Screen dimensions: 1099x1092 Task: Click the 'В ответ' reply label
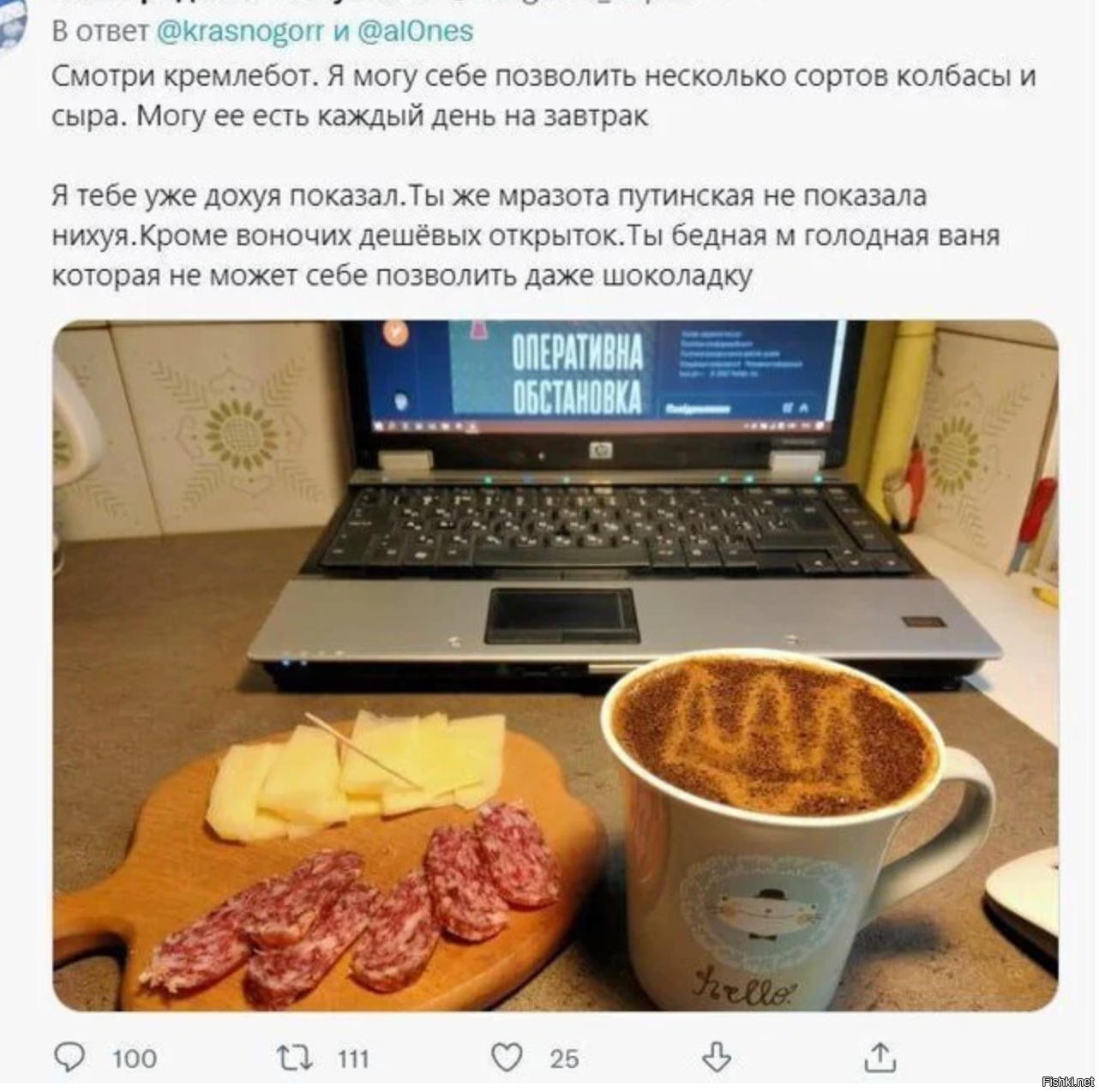tap(100, 32)
